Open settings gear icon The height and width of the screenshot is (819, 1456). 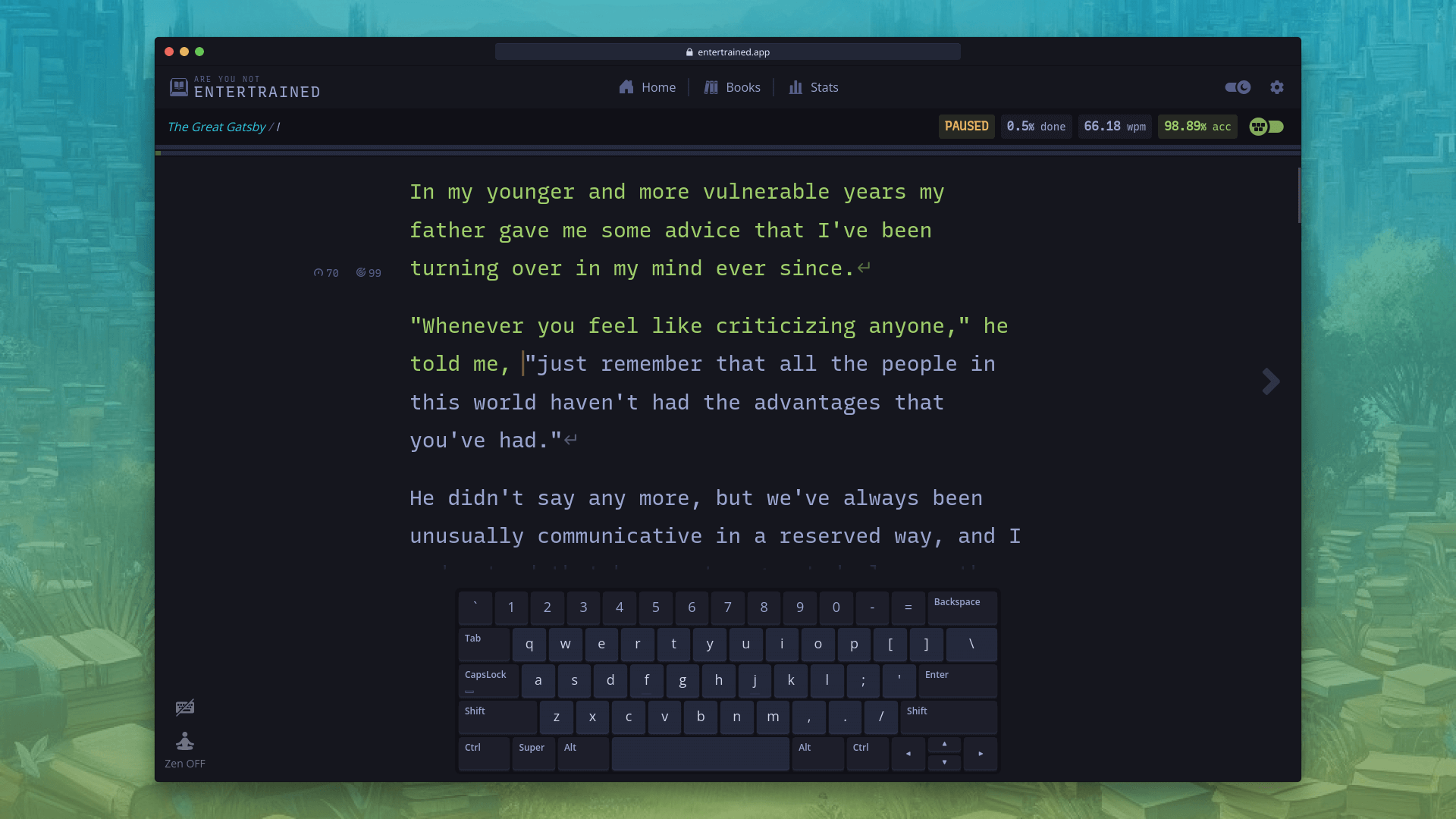coord(1277,87)
